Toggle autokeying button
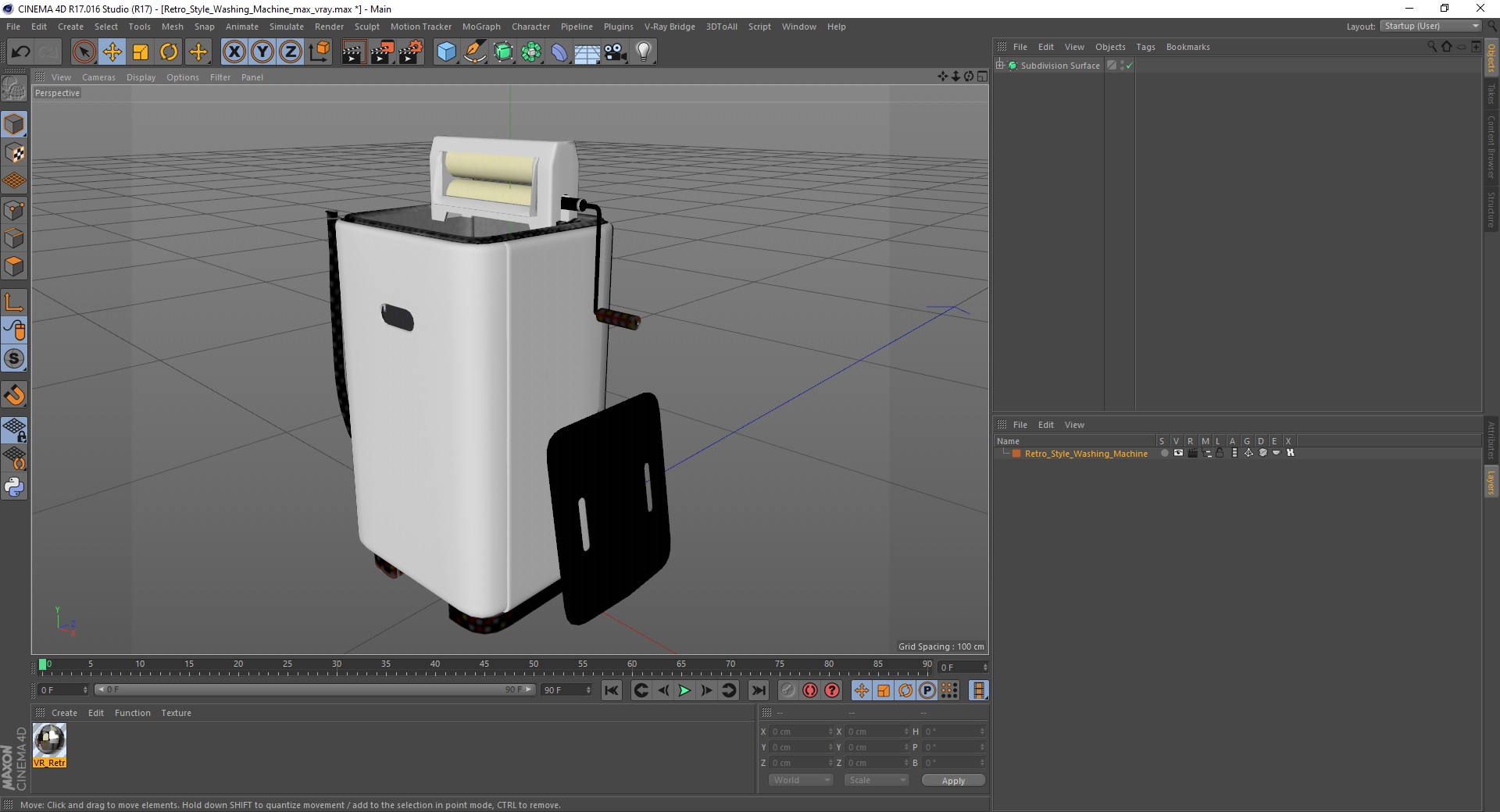 pyautogui.click(x=810, y=690)
